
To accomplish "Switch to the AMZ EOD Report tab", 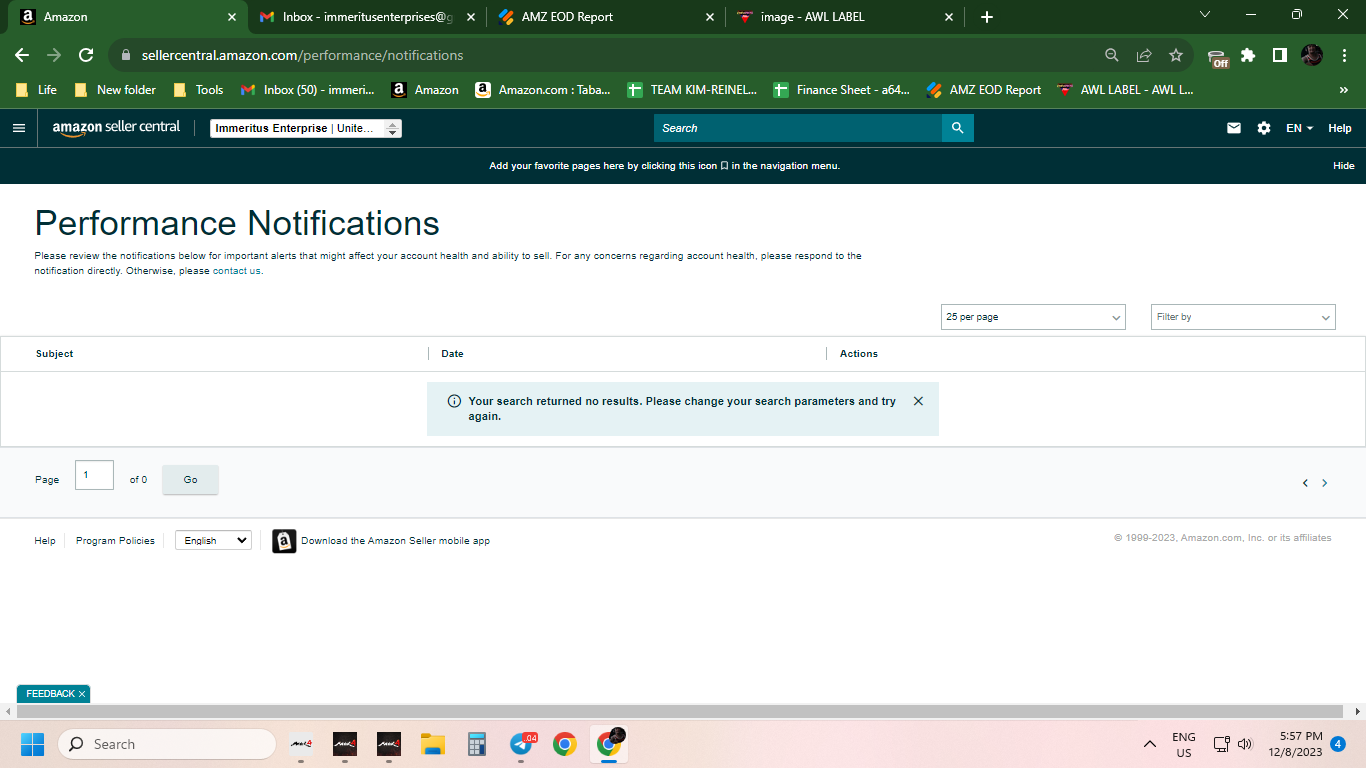I will pyautogui.click(x=606, y=17).
